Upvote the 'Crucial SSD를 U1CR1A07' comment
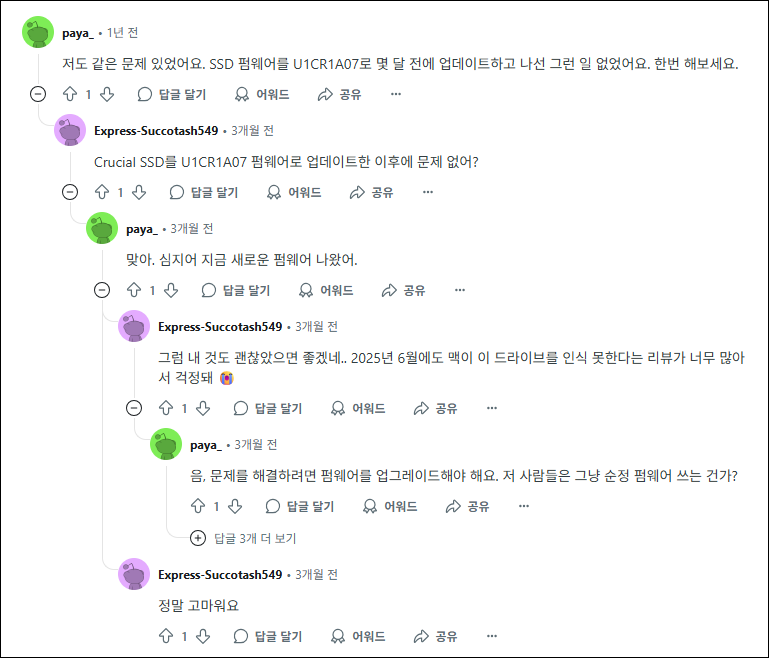 tap(102, 192)
